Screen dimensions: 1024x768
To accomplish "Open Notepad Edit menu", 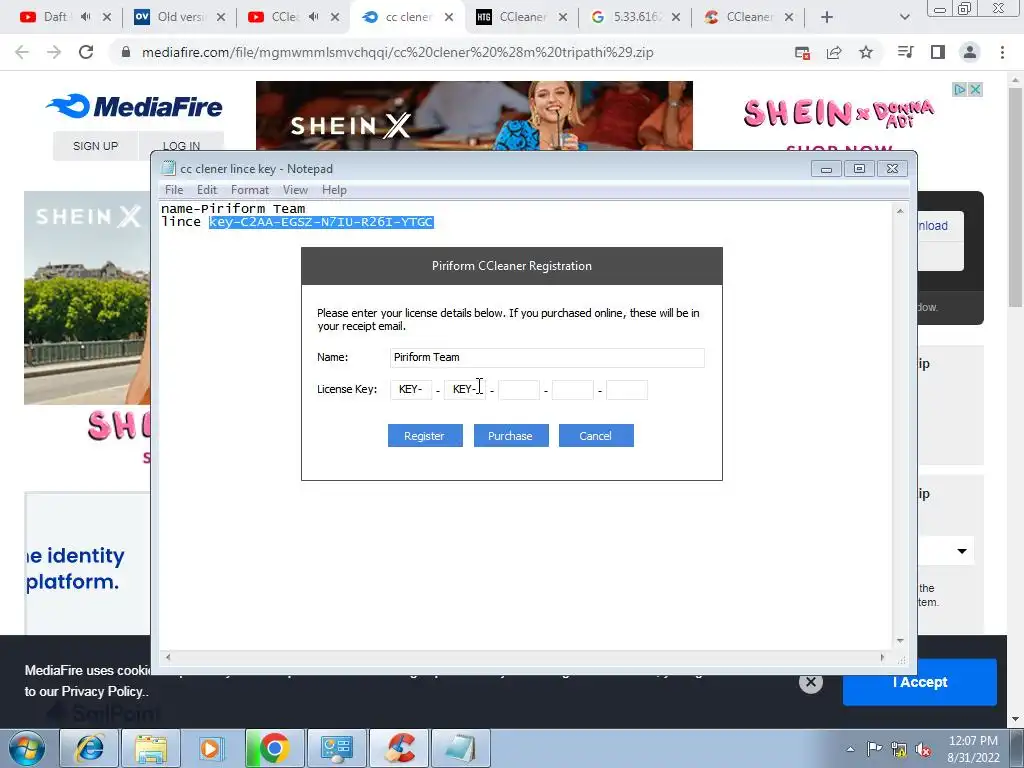I will point(207,190).
